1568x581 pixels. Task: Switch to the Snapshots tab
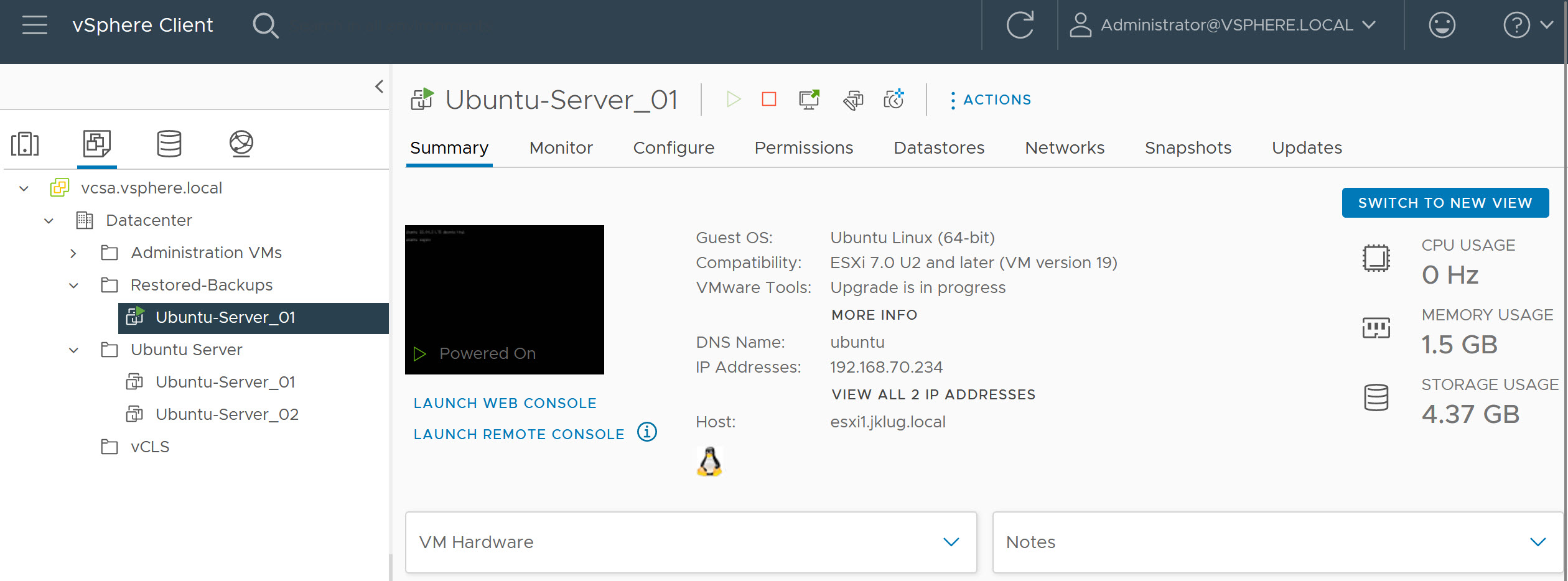point(1188,148)
